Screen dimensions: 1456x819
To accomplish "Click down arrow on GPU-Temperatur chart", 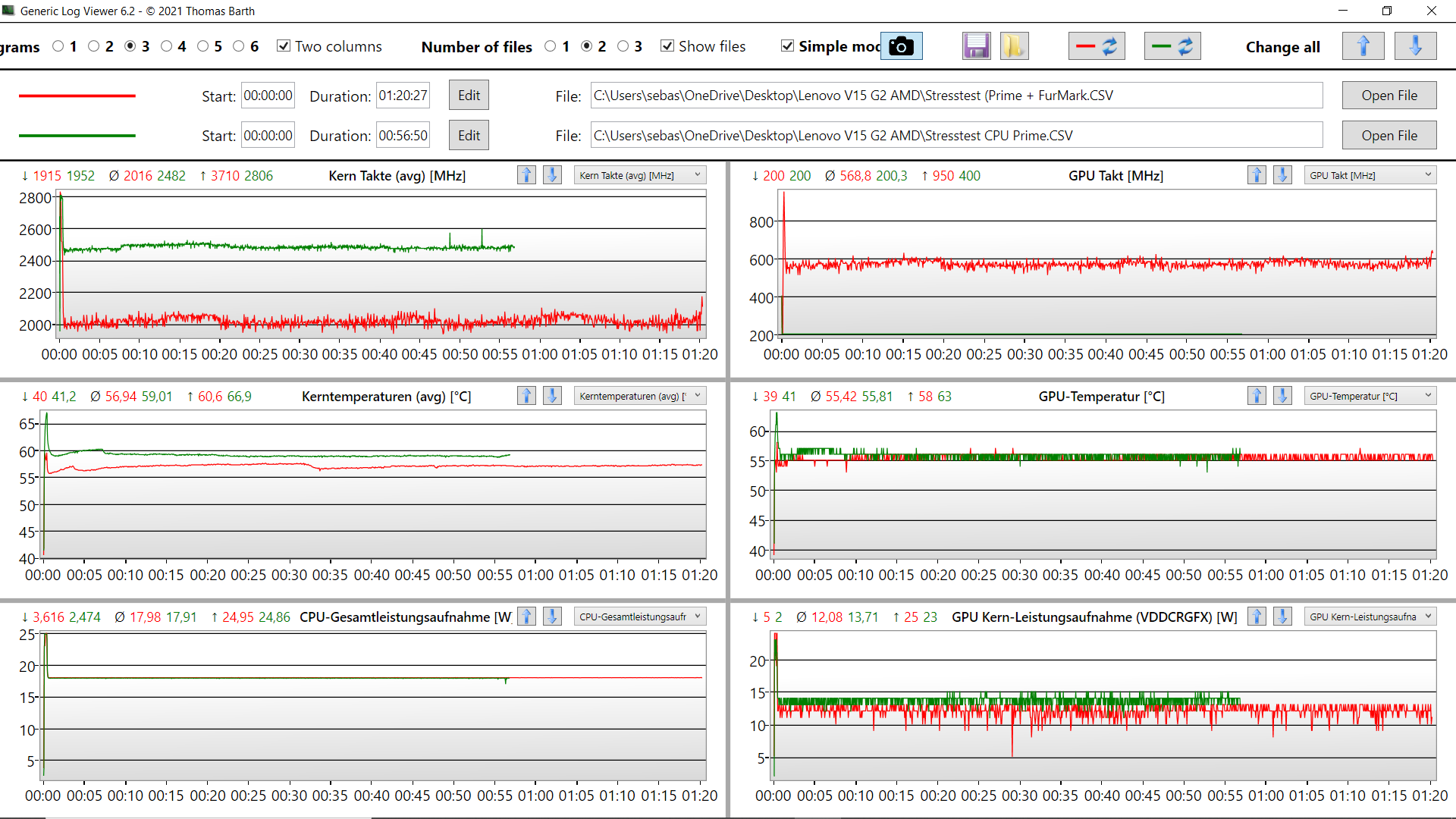I will click(x=1282, y=396).
